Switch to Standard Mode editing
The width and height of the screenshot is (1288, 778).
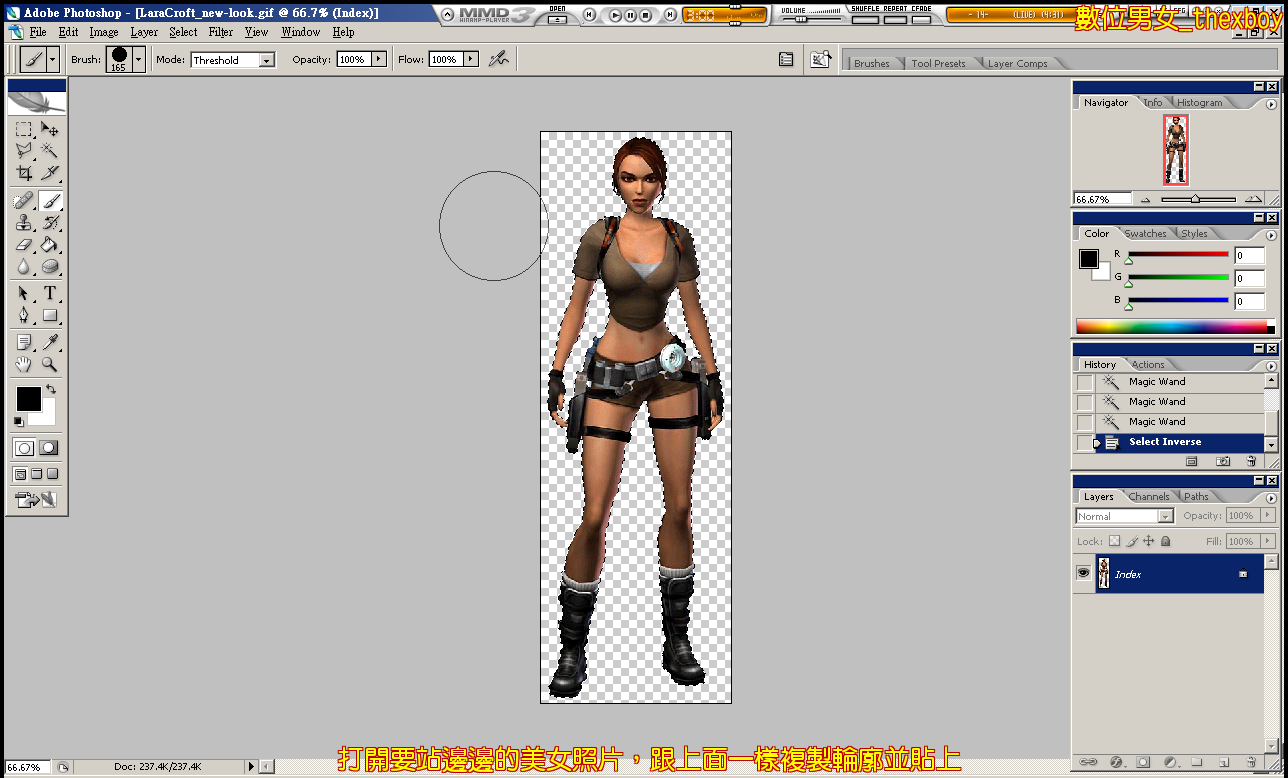pyautogui.click(x=24, y=448)
